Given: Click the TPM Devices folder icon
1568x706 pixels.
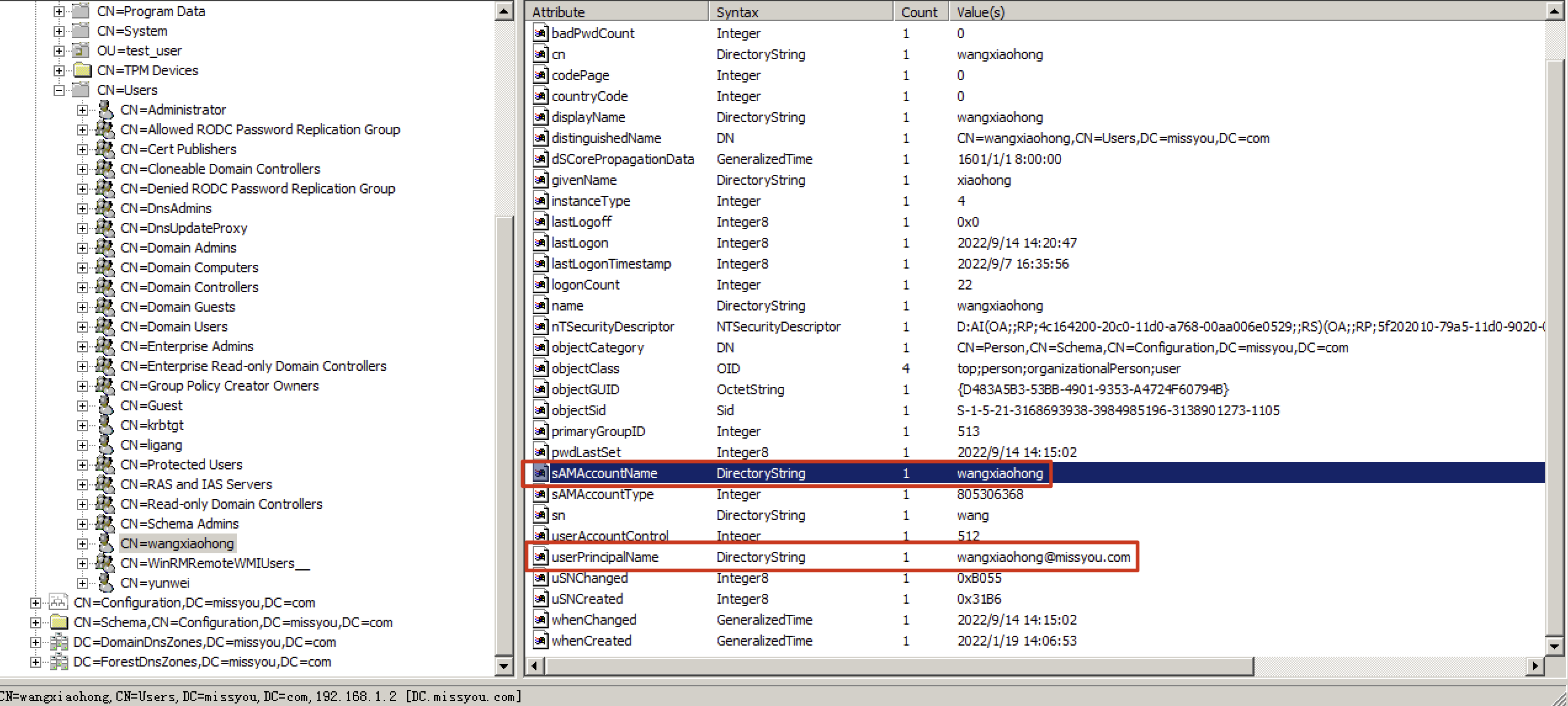Looking at the screenshot, I should click(x=82, y=70).
